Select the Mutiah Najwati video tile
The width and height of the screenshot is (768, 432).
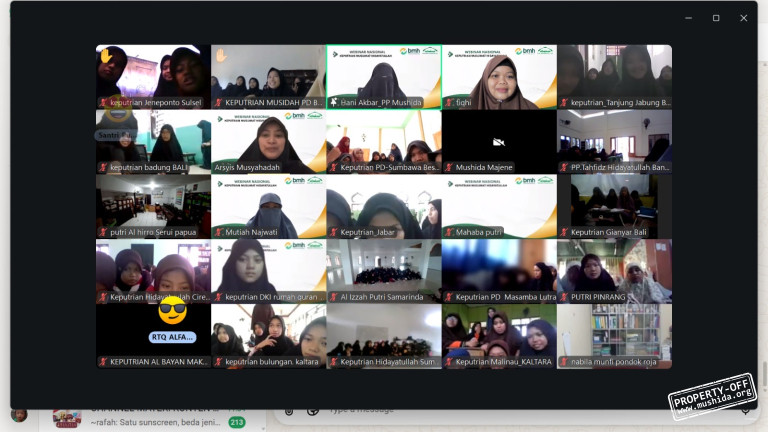click(x=268, y=206)
